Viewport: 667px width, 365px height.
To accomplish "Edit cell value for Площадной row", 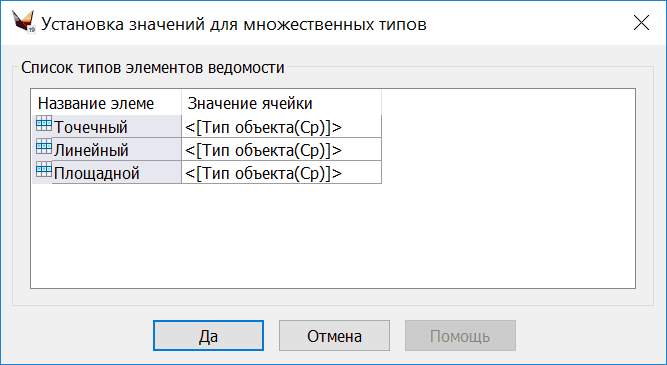I will [281, 172].
